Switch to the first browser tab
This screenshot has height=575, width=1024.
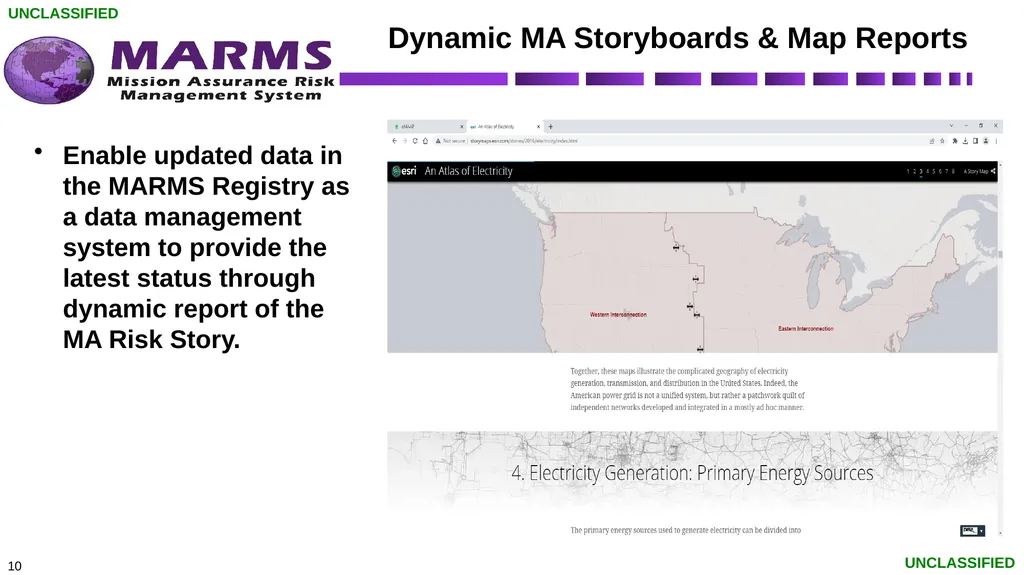(426, 127)
